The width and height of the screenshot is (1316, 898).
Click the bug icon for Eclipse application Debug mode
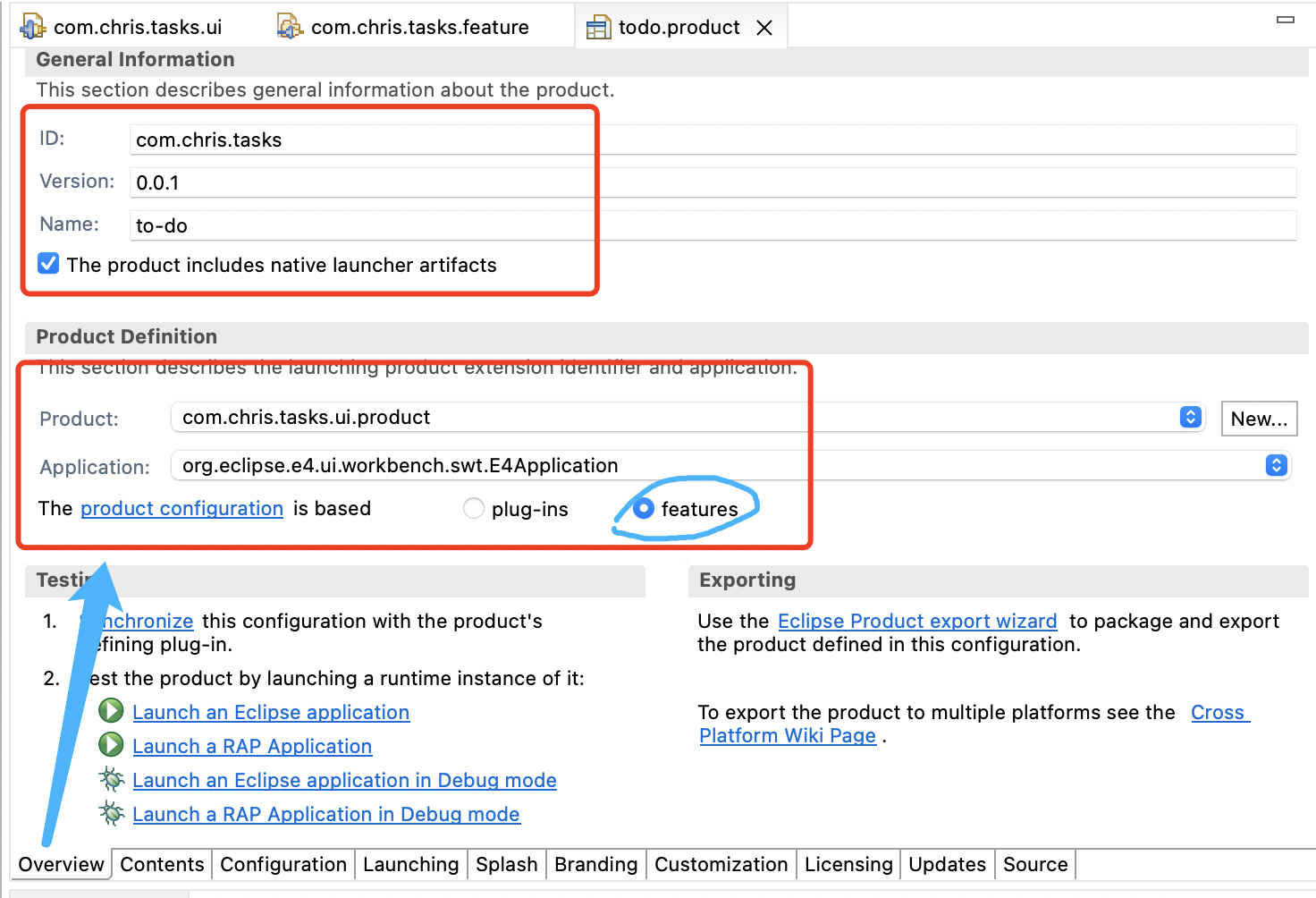point(112,779)
